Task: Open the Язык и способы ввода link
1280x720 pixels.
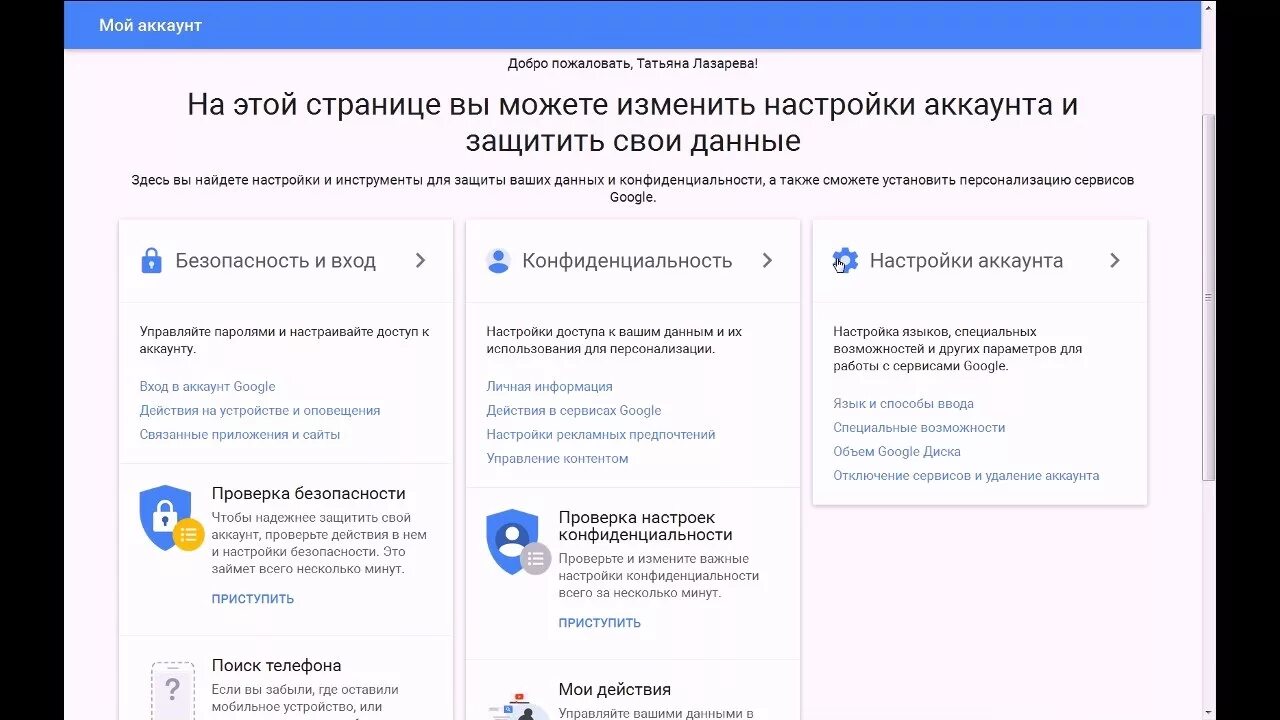Action: (x=903, y=404)
